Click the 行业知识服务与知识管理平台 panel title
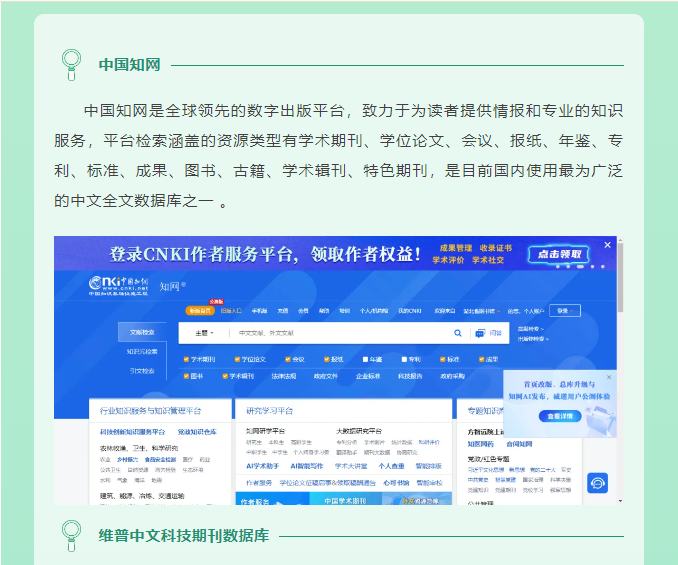 point(150,411)
